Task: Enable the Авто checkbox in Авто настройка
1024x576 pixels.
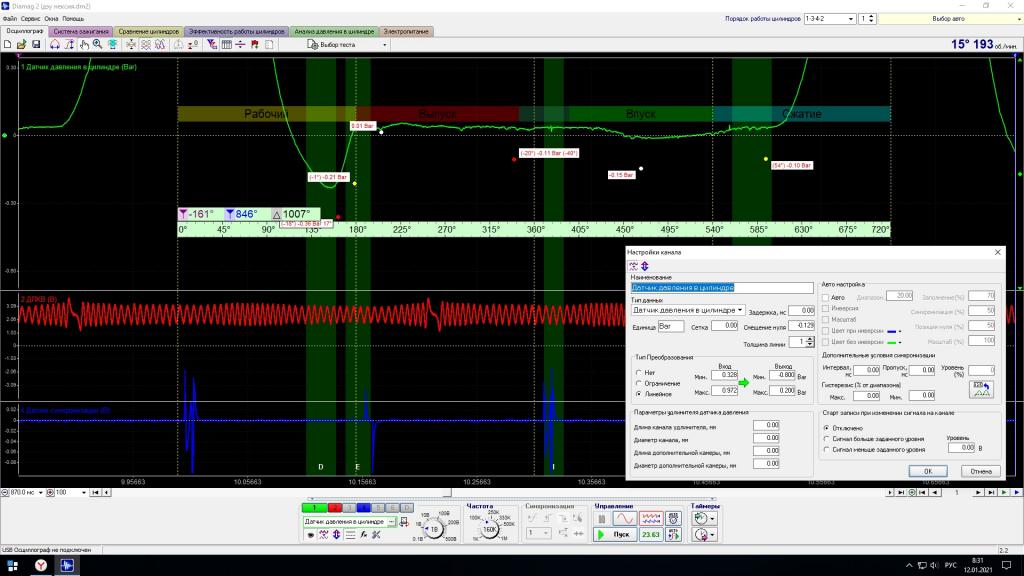Action: click(x=825, y=297)
